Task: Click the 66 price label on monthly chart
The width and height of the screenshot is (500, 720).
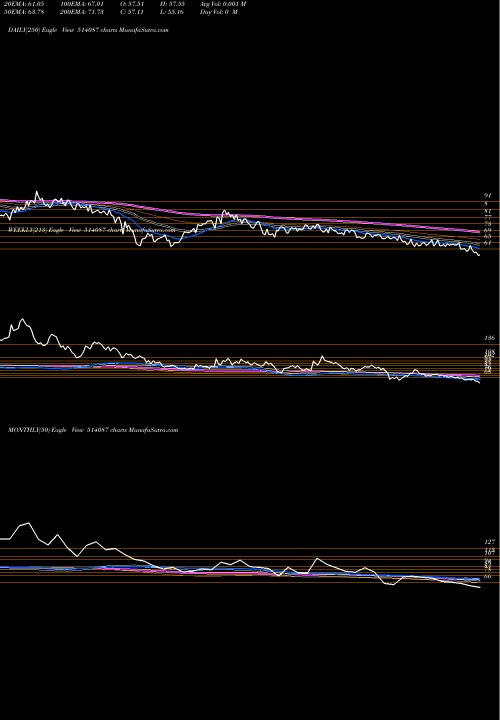Action: click(x=488, y=576)
